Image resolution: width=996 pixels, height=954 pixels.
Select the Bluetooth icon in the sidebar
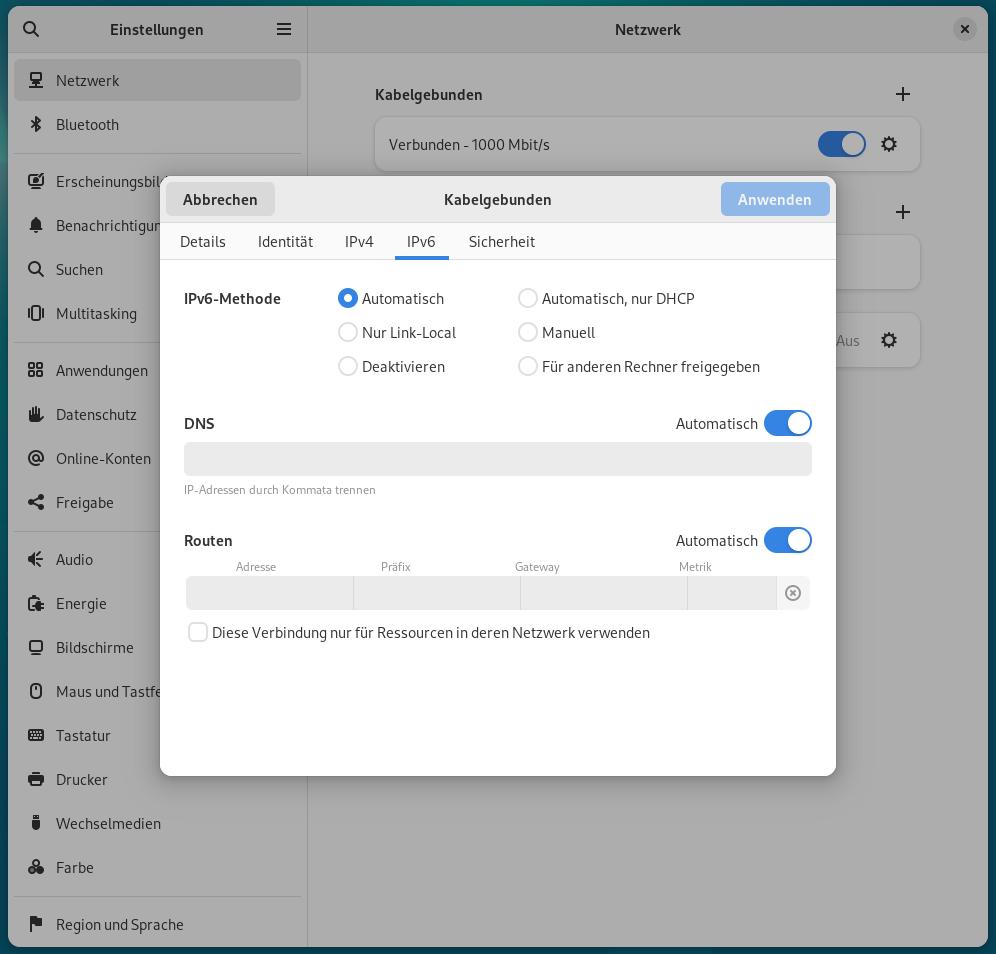pyautogui.click(x=36, y=125)
